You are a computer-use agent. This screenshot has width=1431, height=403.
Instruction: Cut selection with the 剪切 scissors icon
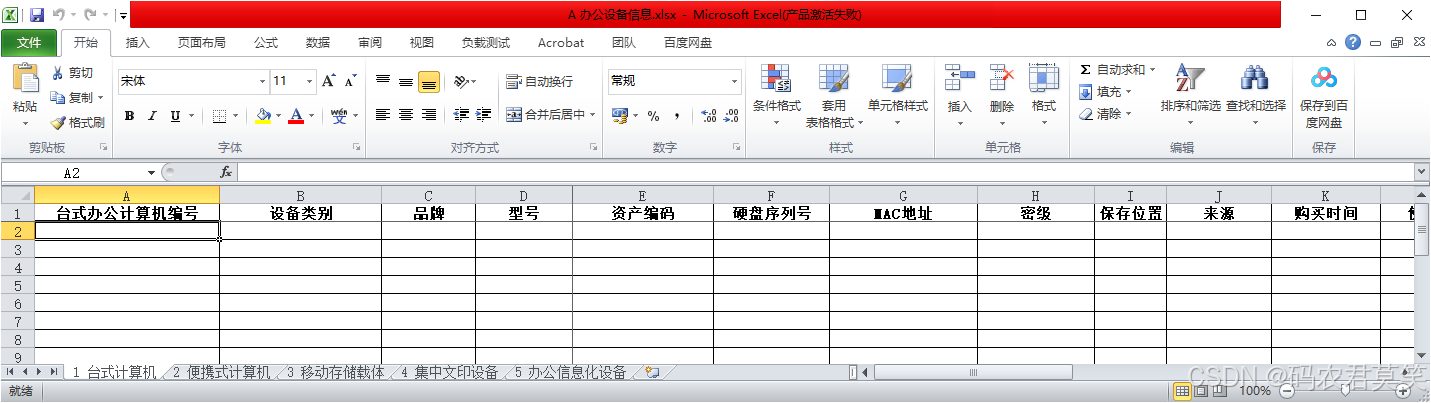pos(57,73)
